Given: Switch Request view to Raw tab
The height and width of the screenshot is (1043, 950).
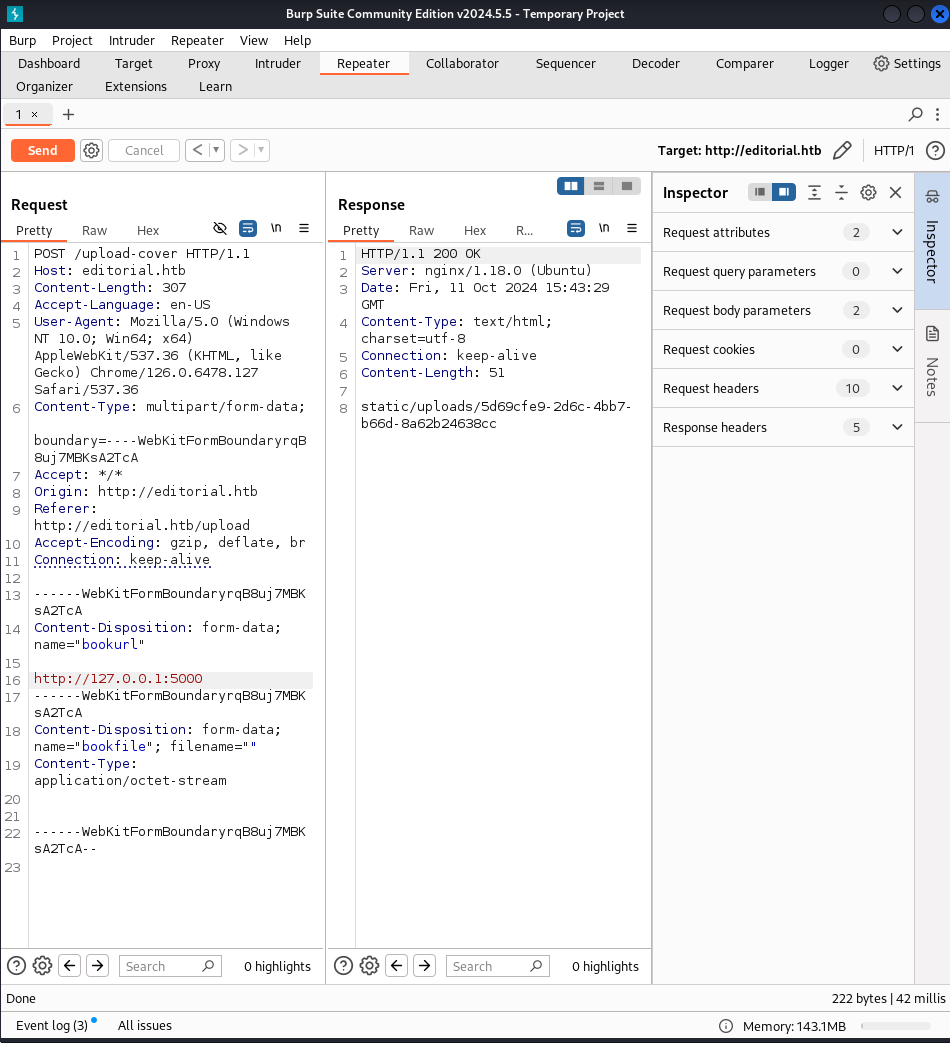Looking at the screenshot, I should (x=94, y=230).
